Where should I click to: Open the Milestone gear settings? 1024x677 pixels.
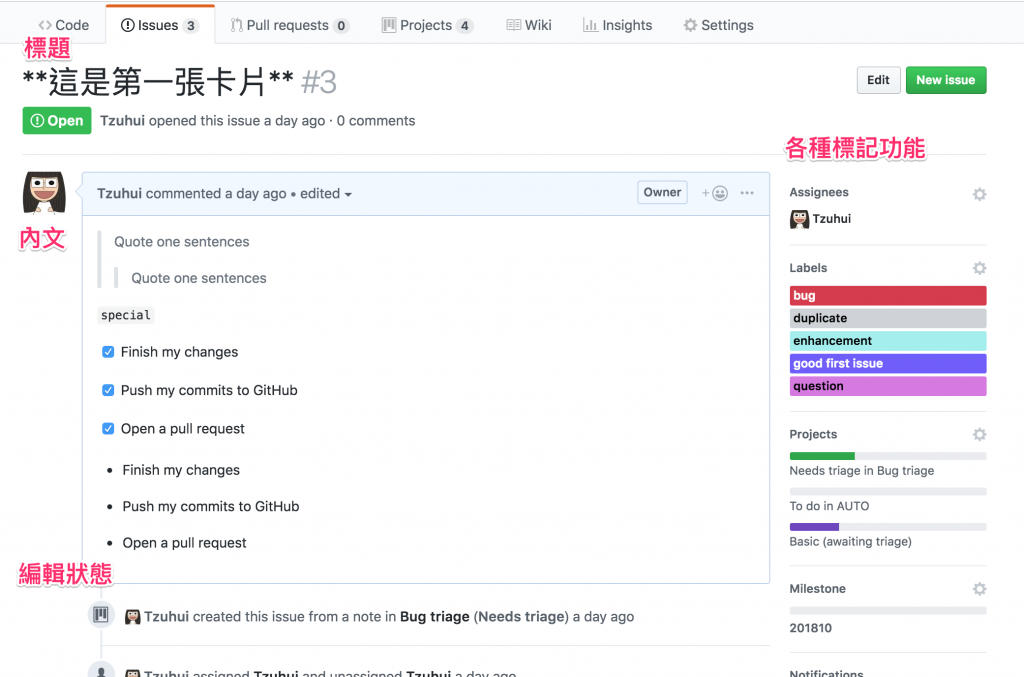pyautogui.click(x=979, y=589)
